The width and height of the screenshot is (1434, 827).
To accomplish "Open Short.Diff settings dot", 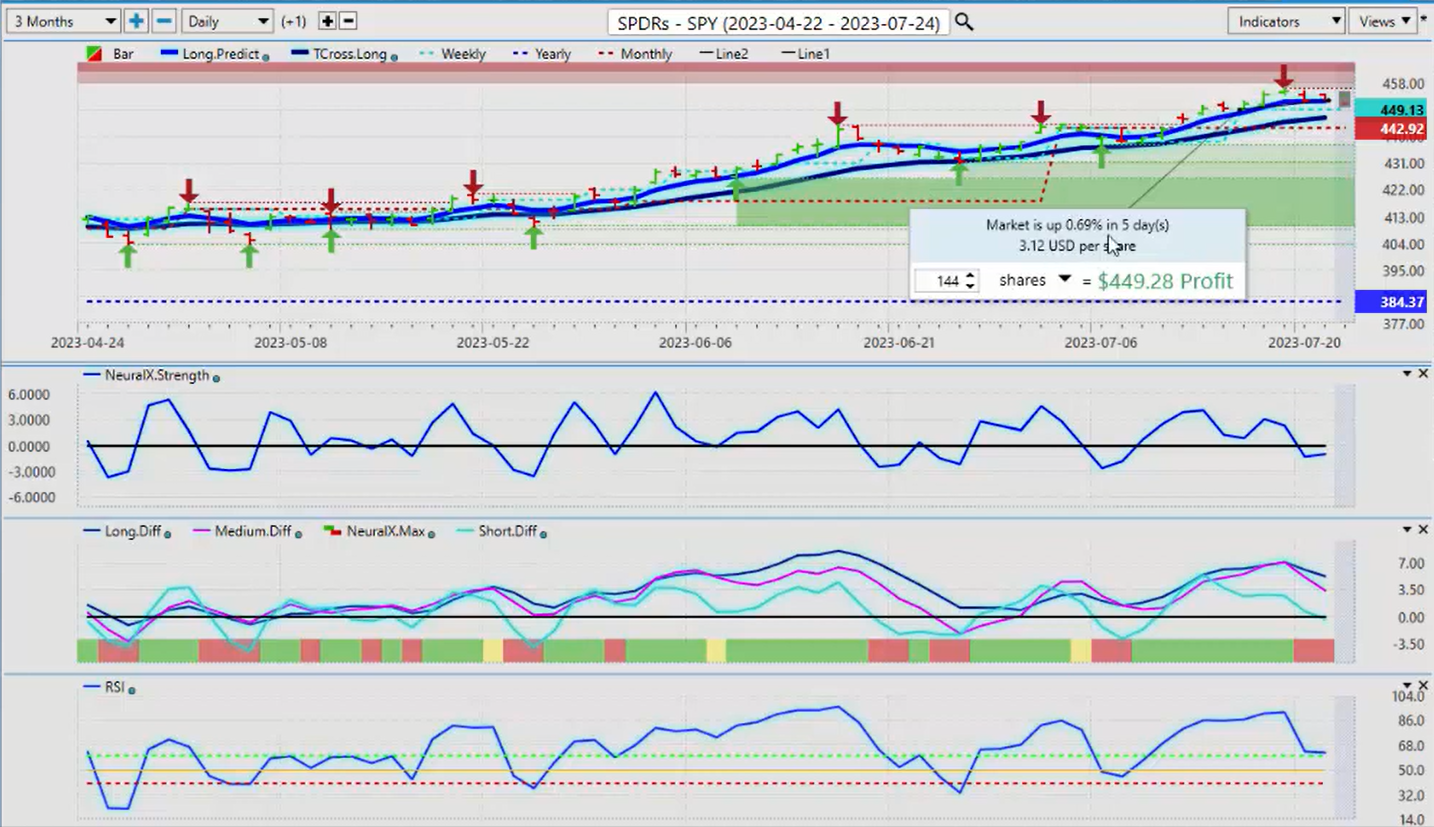I will 545,534.
